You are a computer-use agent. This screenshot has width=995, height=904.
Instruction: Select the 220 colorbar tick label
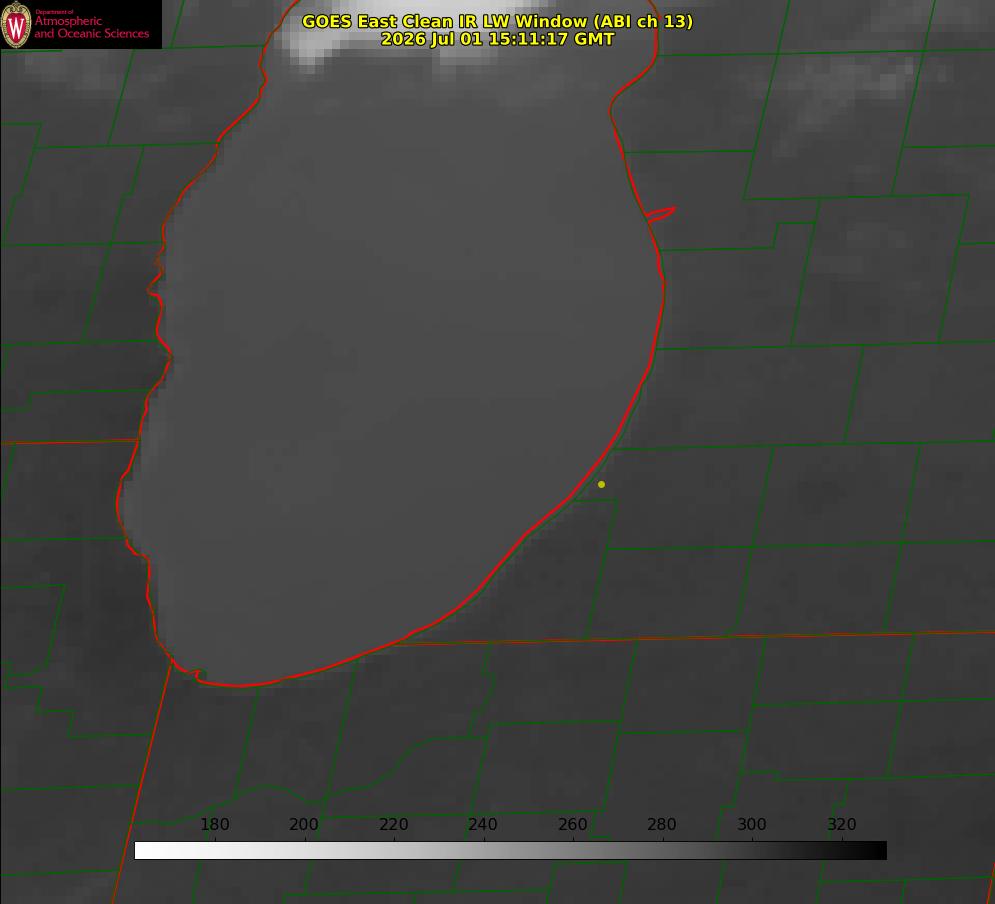393,824
